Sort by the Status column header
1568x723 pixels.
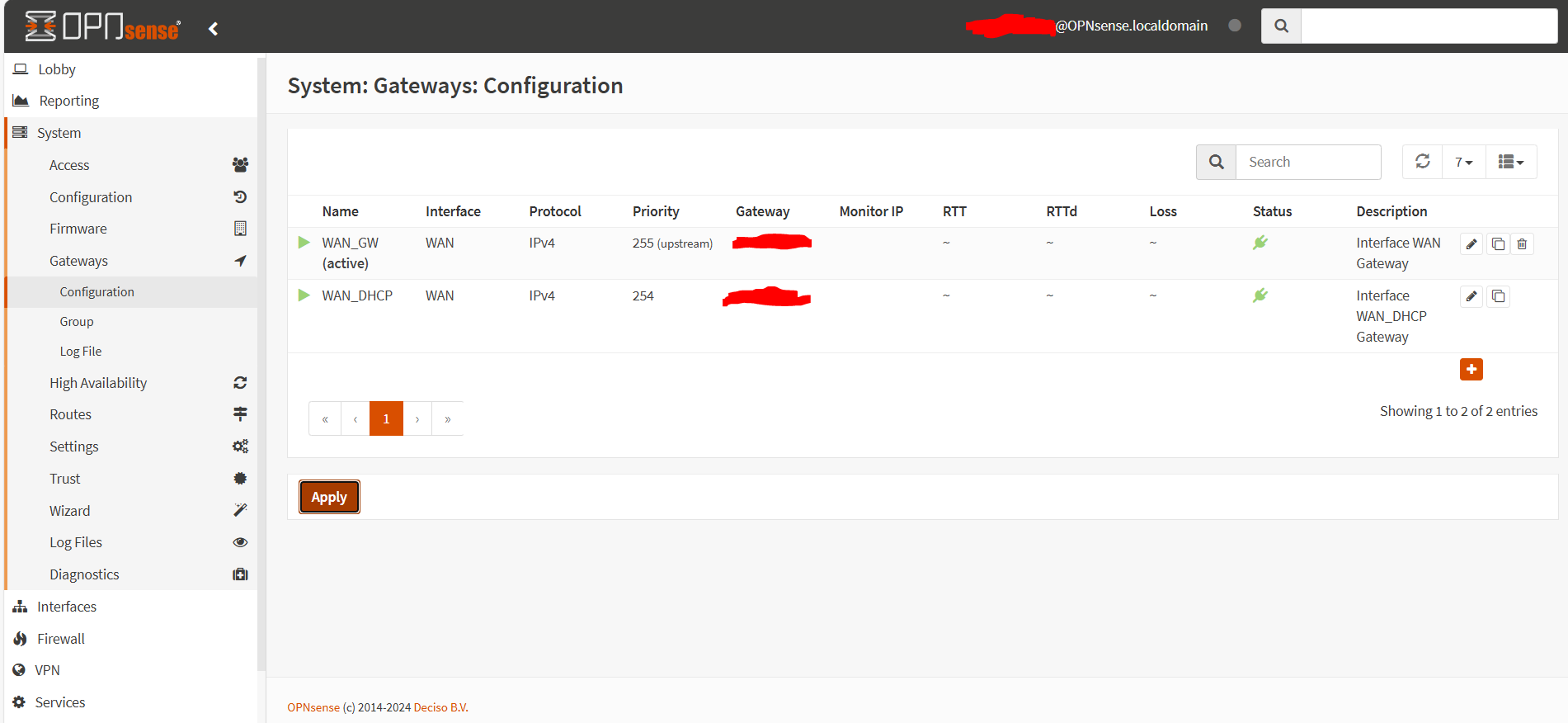pyautogui.click(x=1272, y=211)
